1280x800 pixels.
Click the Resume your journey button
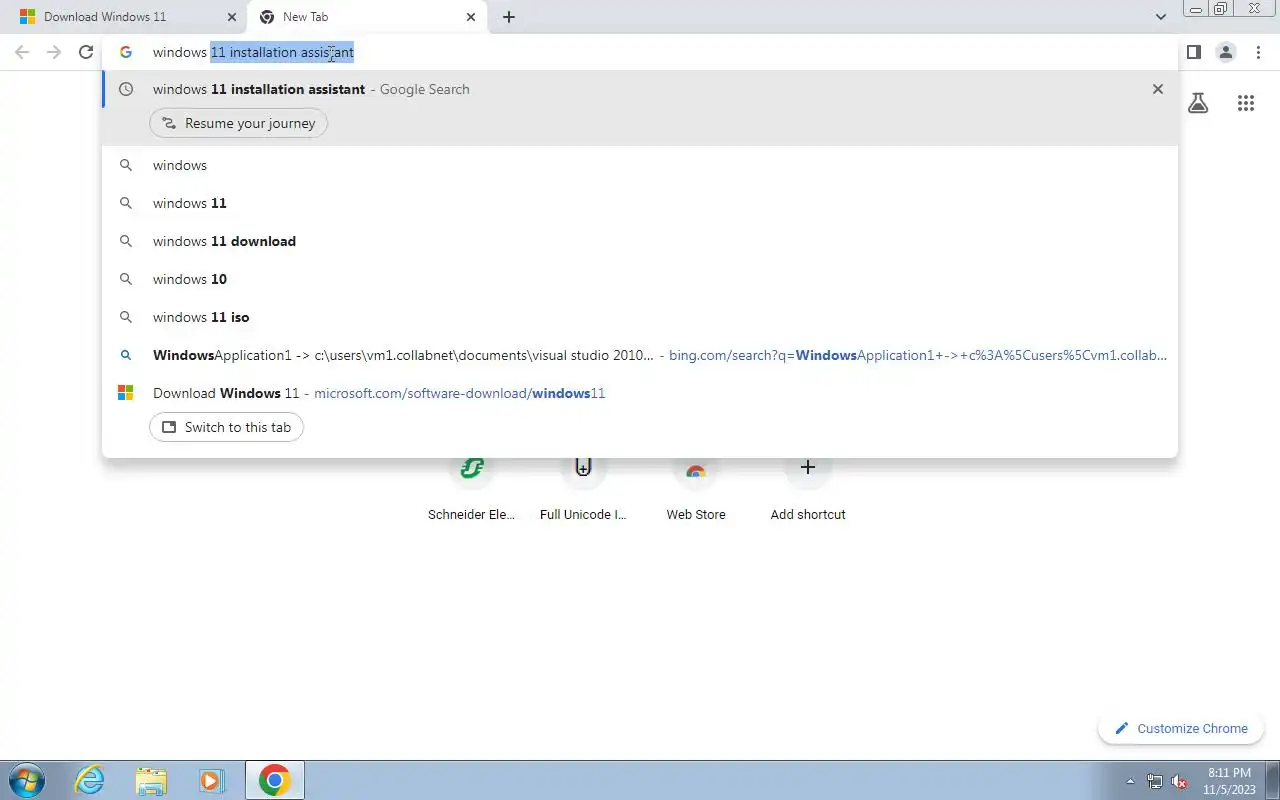238,123
